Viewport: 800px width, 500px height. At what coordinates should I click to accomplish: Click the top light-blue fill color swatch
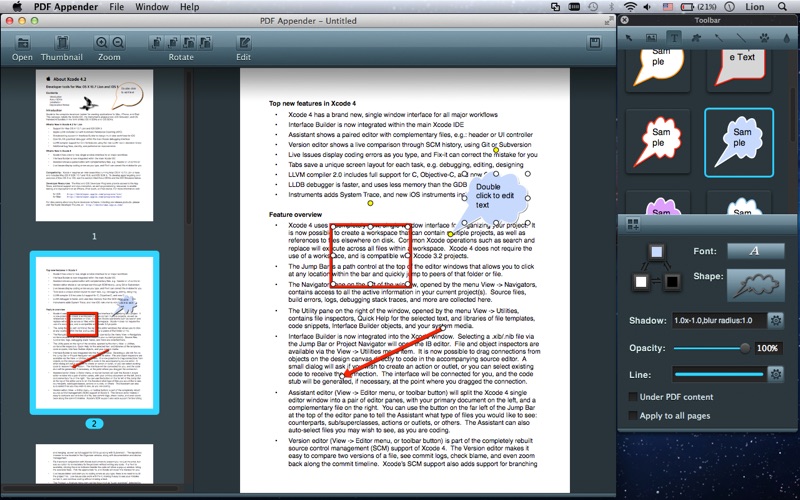coord(656,252)
